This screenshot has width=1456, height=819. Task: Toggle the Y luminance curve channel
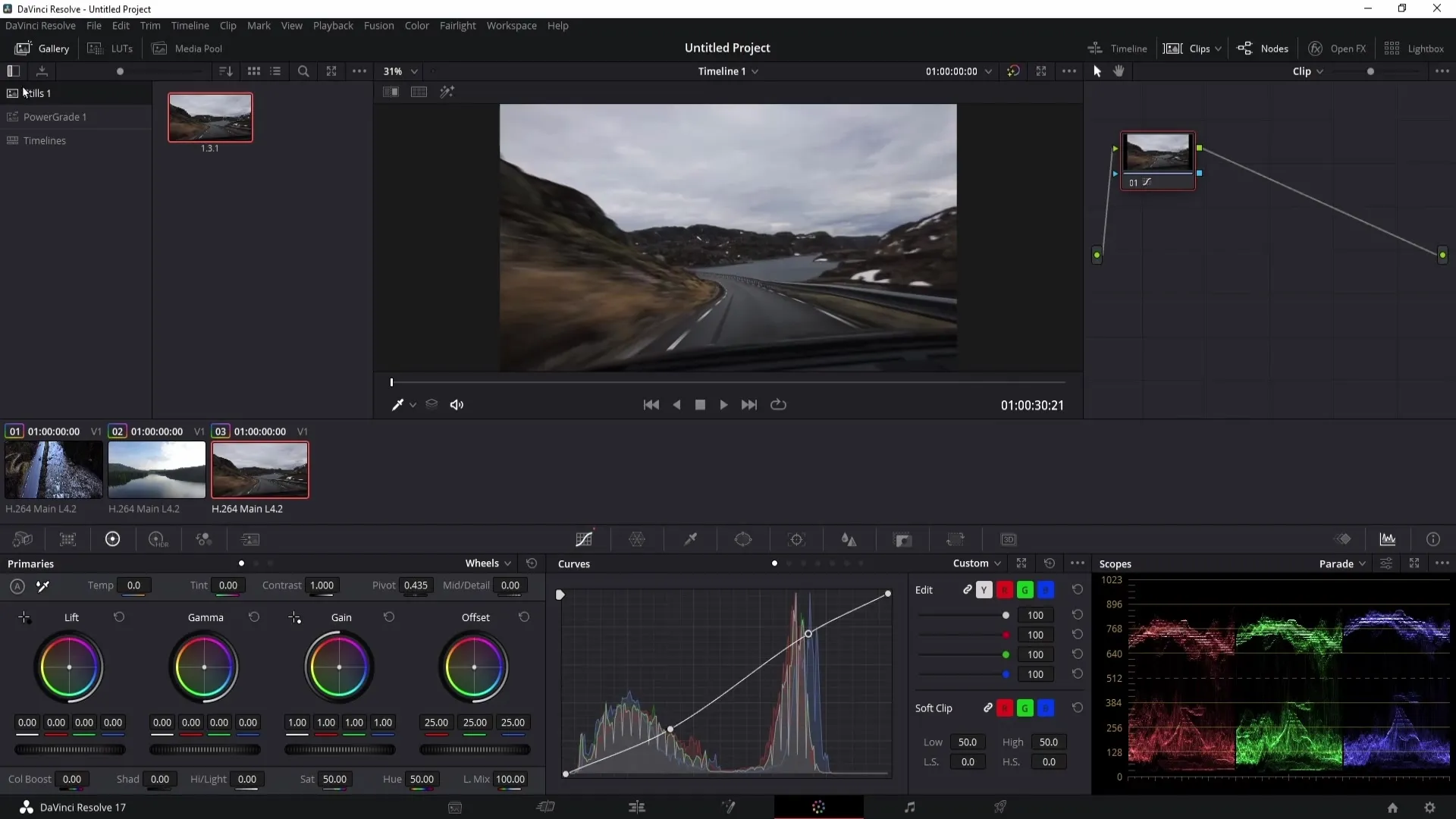(984, 590)
